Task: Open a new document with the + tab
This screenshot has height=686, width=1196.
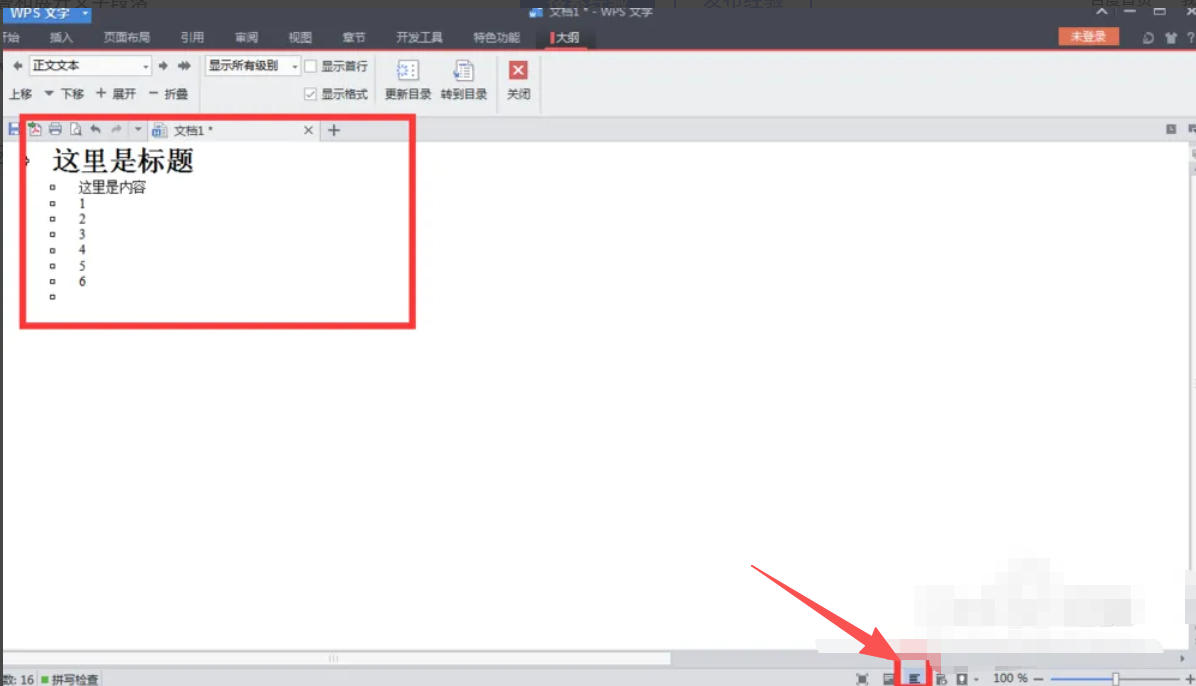Action: tap(333, 129)
